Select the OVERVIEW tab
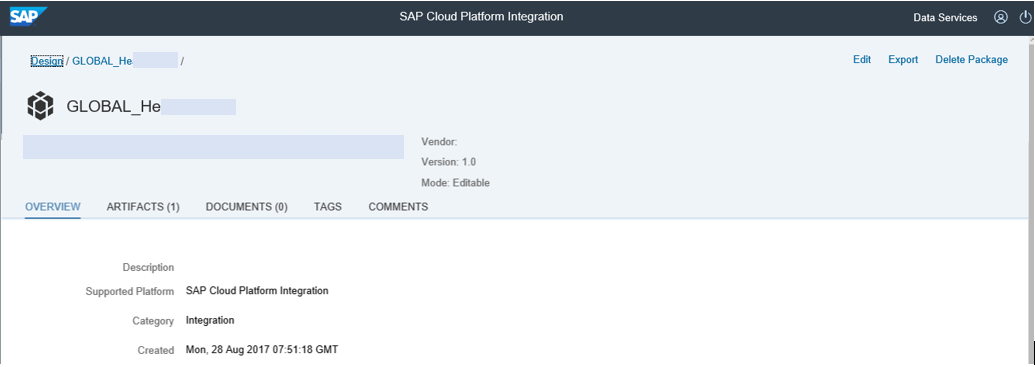The image size is (1035, 367). [53, 207]
